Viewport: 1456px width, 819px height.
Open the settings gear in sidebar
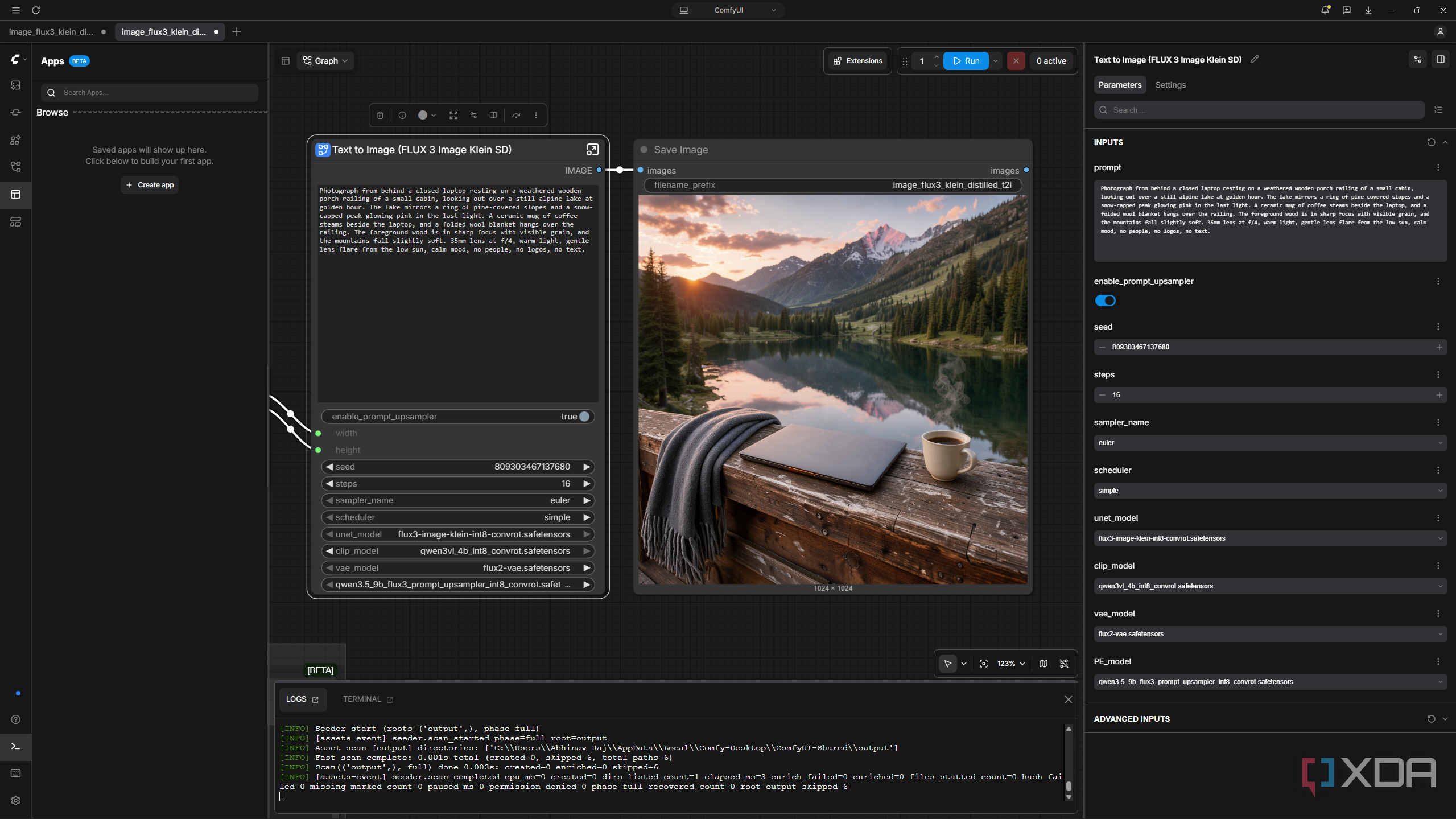pos(16,800)
